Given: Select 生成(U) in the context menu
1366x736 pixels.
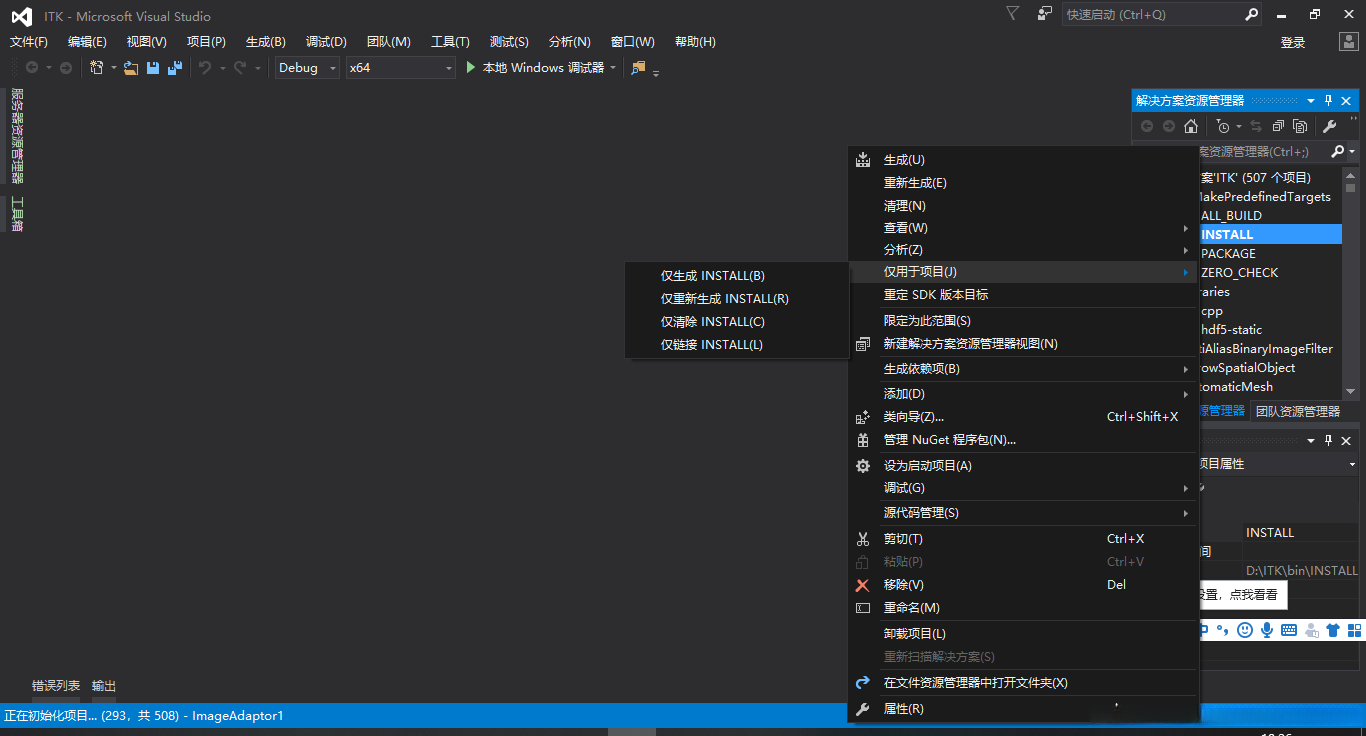Looking at the screenshot, I should point(1023,160).
